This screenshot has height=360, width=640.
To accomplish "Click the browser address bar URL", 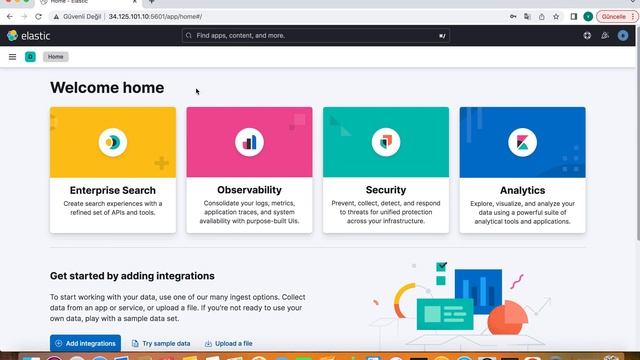I will (x=155, y=17).
